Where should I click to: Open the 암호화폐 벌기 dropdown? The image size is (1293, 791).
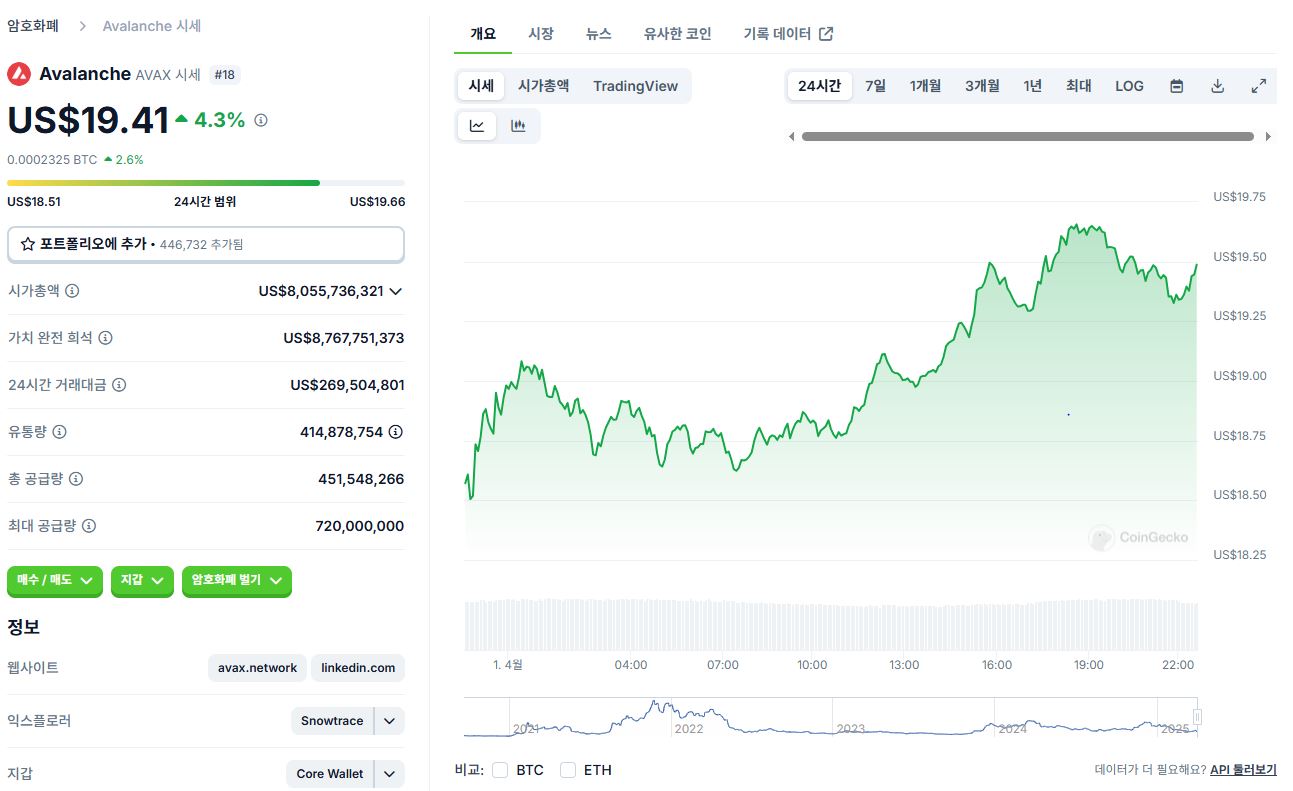point(237,580)
